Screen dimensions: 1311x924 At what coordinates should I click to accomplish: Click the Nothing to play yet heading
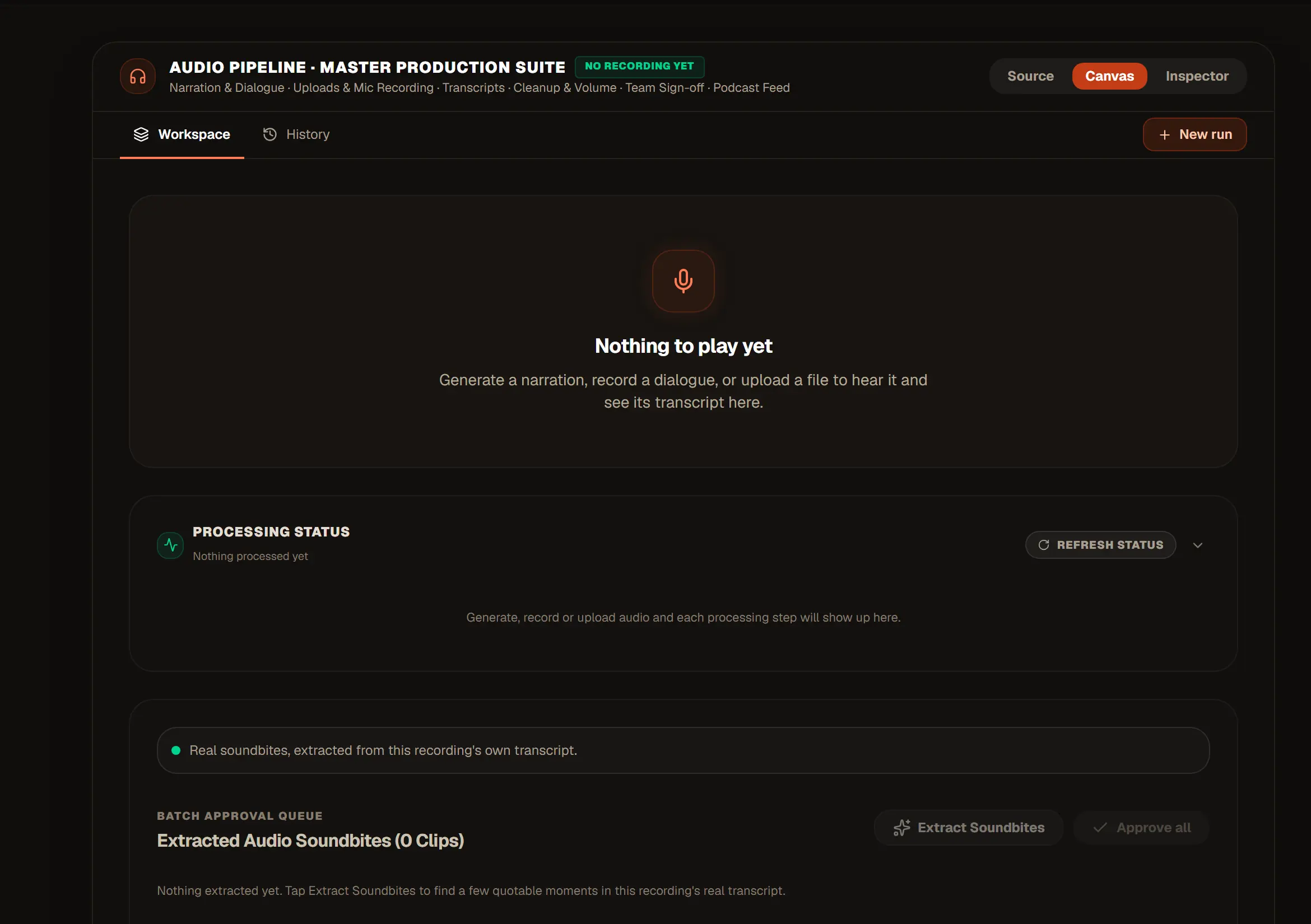[684, 346]
